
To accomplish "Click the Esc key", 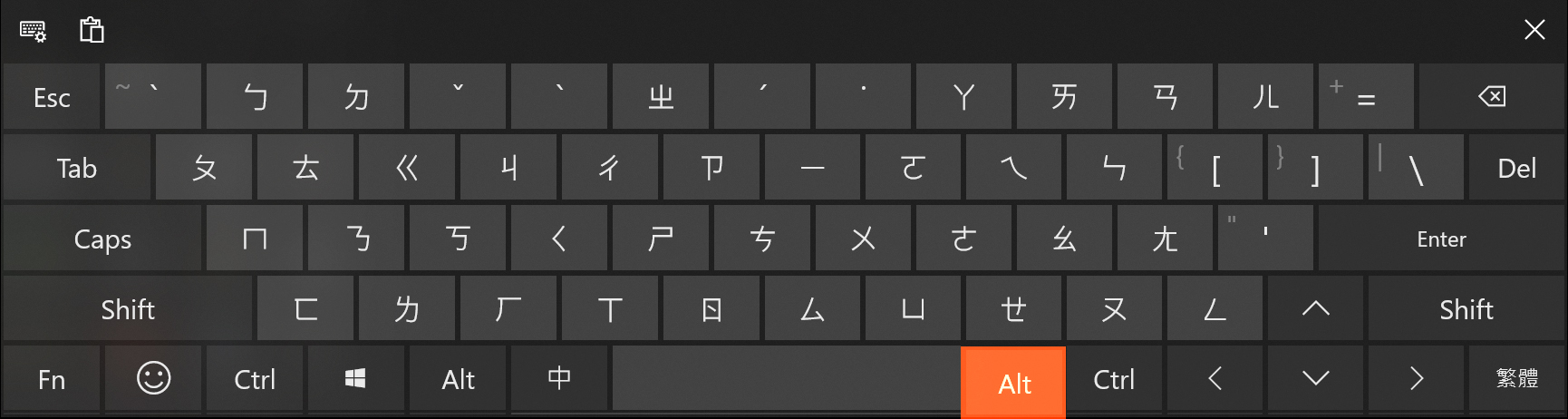I will (x=52, y=97).
